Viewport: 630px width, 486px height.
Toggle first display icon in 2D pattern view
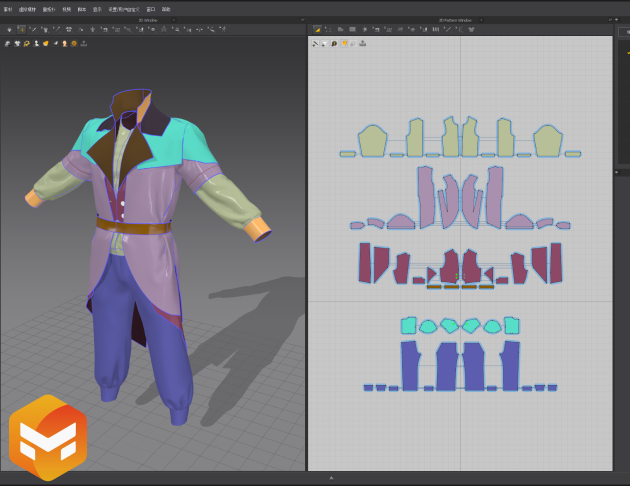pos(315,43)
